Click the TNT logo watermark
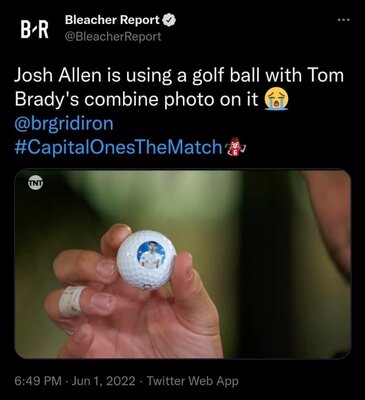The width and height of the screenshot is (365, 400). 35,184
